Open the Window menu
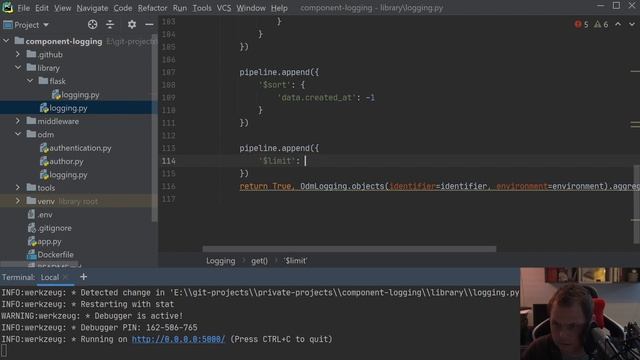640x360 pixels. click(x=251, y=8)
